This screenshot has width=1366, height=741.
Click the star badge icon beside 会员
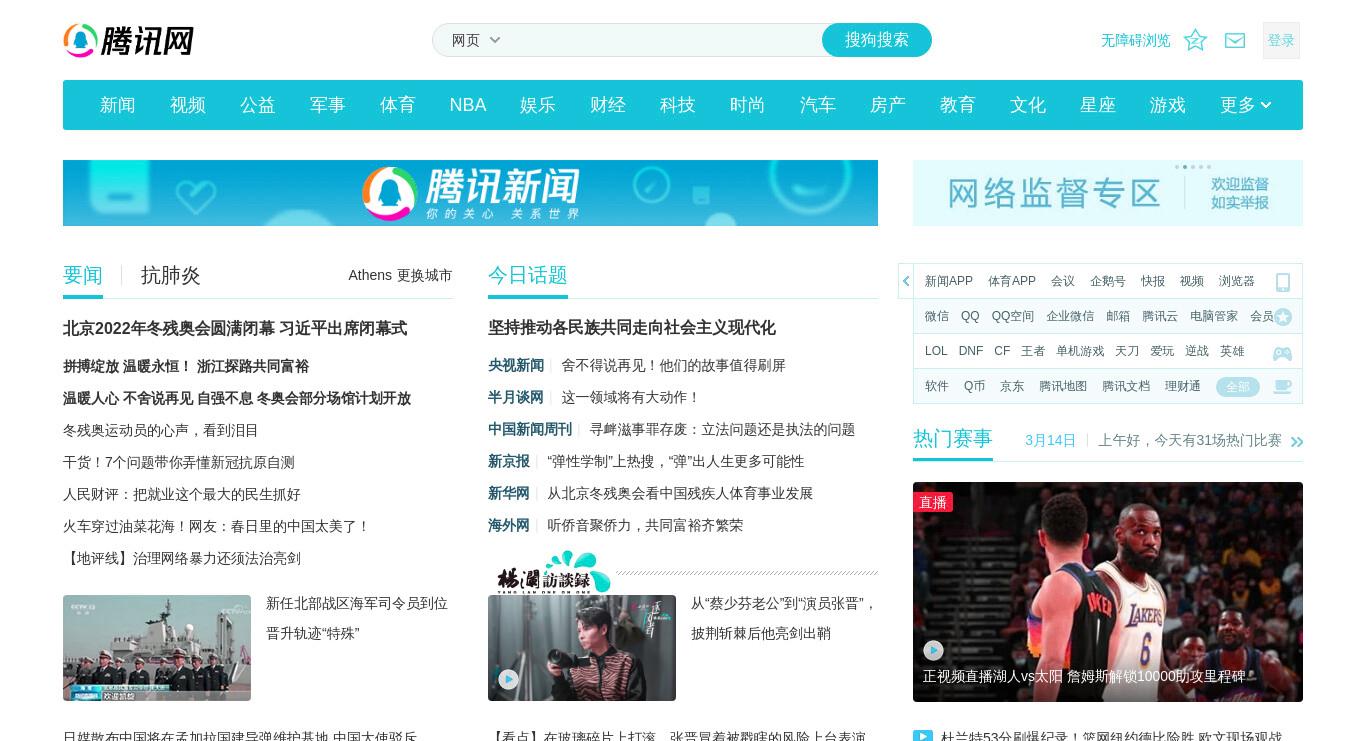(1283, 317)
